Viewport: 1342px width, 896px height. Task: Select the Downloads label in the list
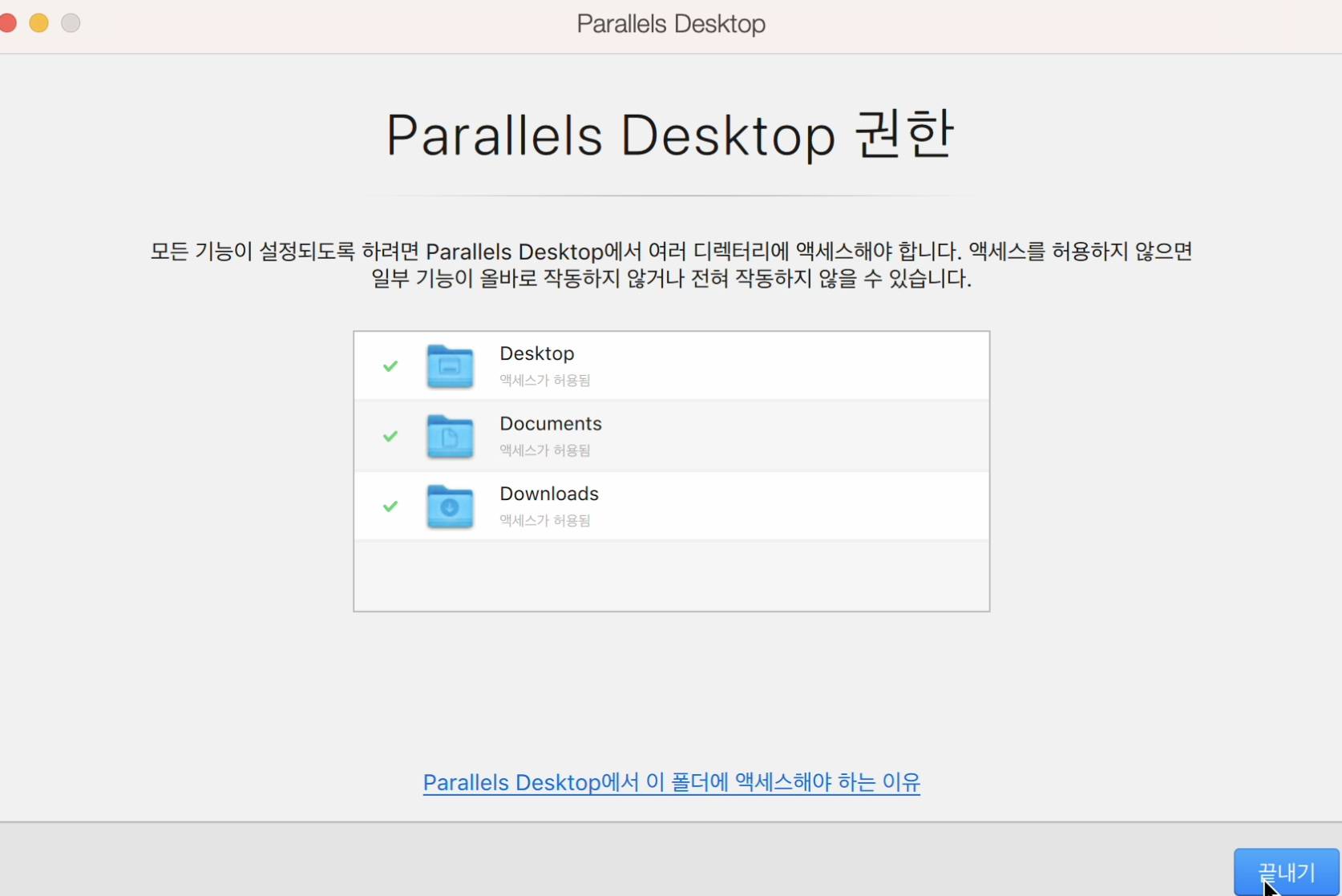pos(549,494)
